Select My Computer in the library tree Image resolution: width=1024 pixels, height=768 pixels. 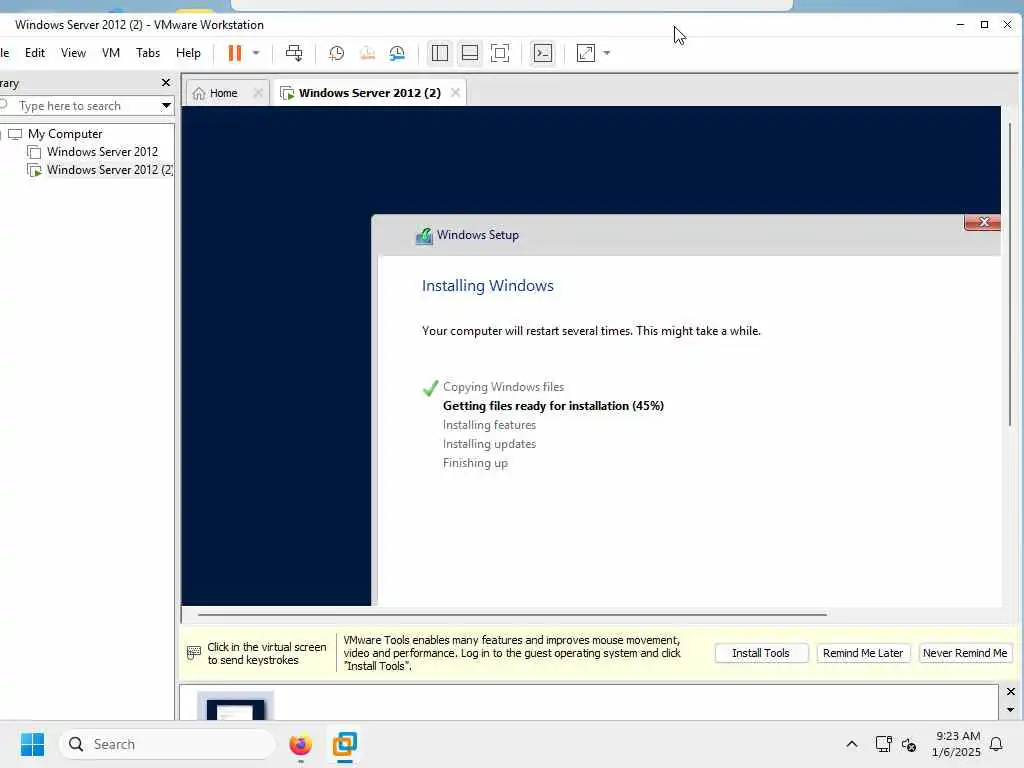(x=65, y=134)
